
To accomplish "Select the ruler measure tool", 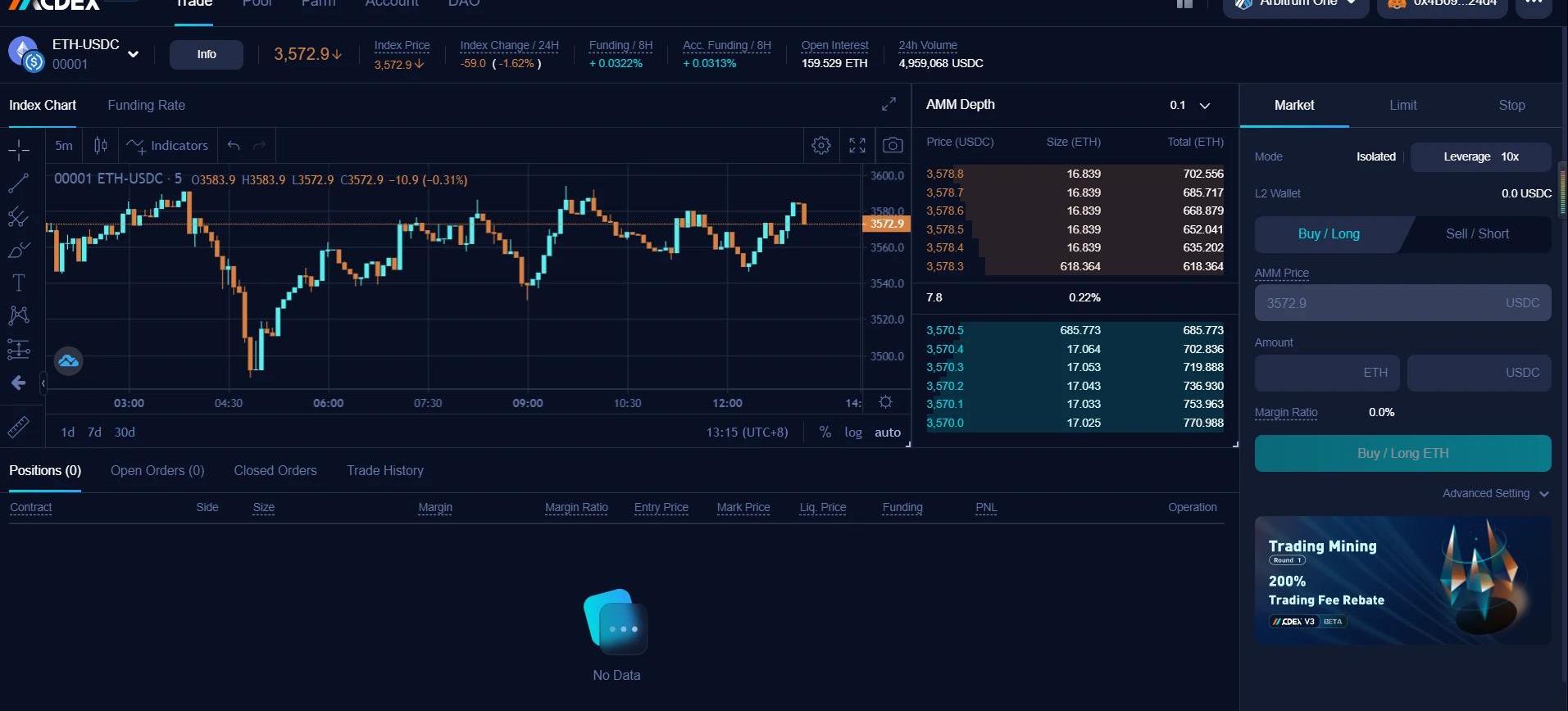I will pos(18,427).
